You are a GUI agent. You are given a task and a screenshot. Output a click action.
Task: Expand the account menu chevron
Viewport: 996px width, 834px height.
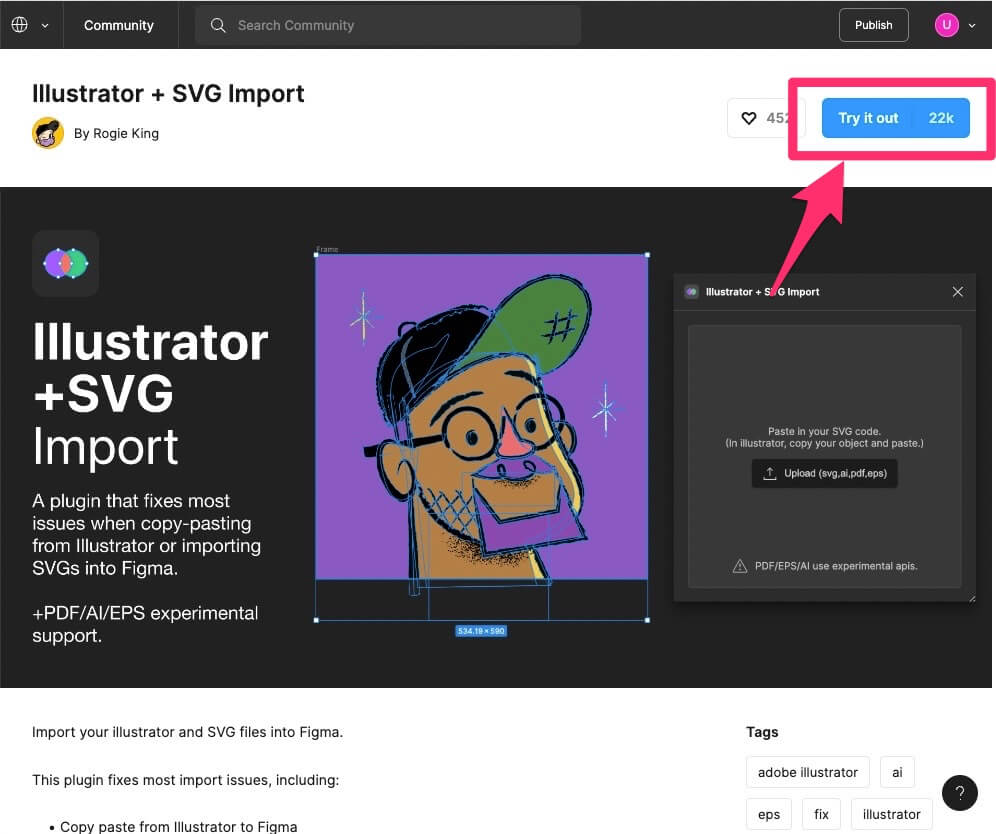[x=972, y=26]
